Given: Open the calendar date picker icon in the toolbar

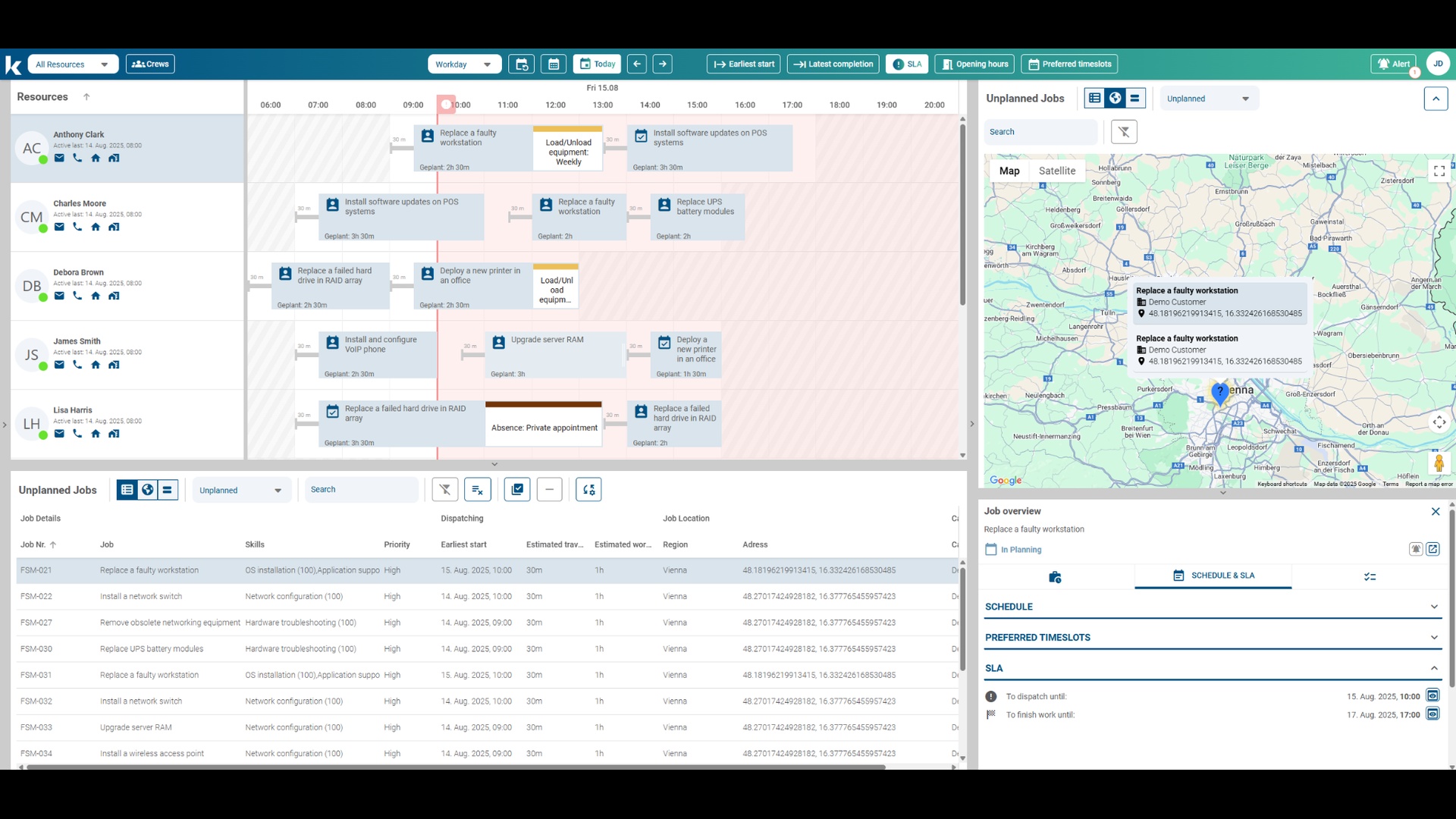Looking at the screenshot, I should 554,64.
